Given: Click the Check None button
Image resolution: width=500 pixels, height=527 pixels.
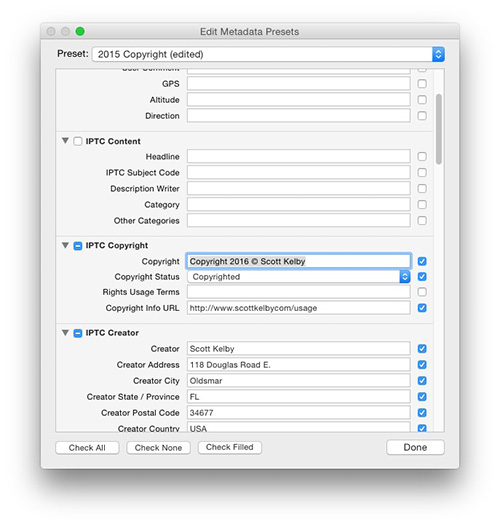Looking at the screenshot, I should point(158,448).
